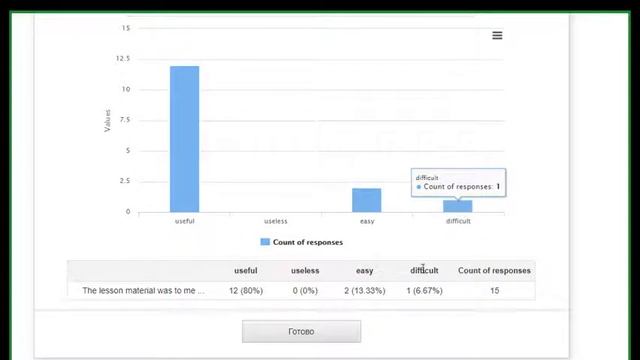The height and width of the screenshot is (360, 640).
Task: Click the Values y-axis title
Action: pyautogui.click(x=107, y=120)
